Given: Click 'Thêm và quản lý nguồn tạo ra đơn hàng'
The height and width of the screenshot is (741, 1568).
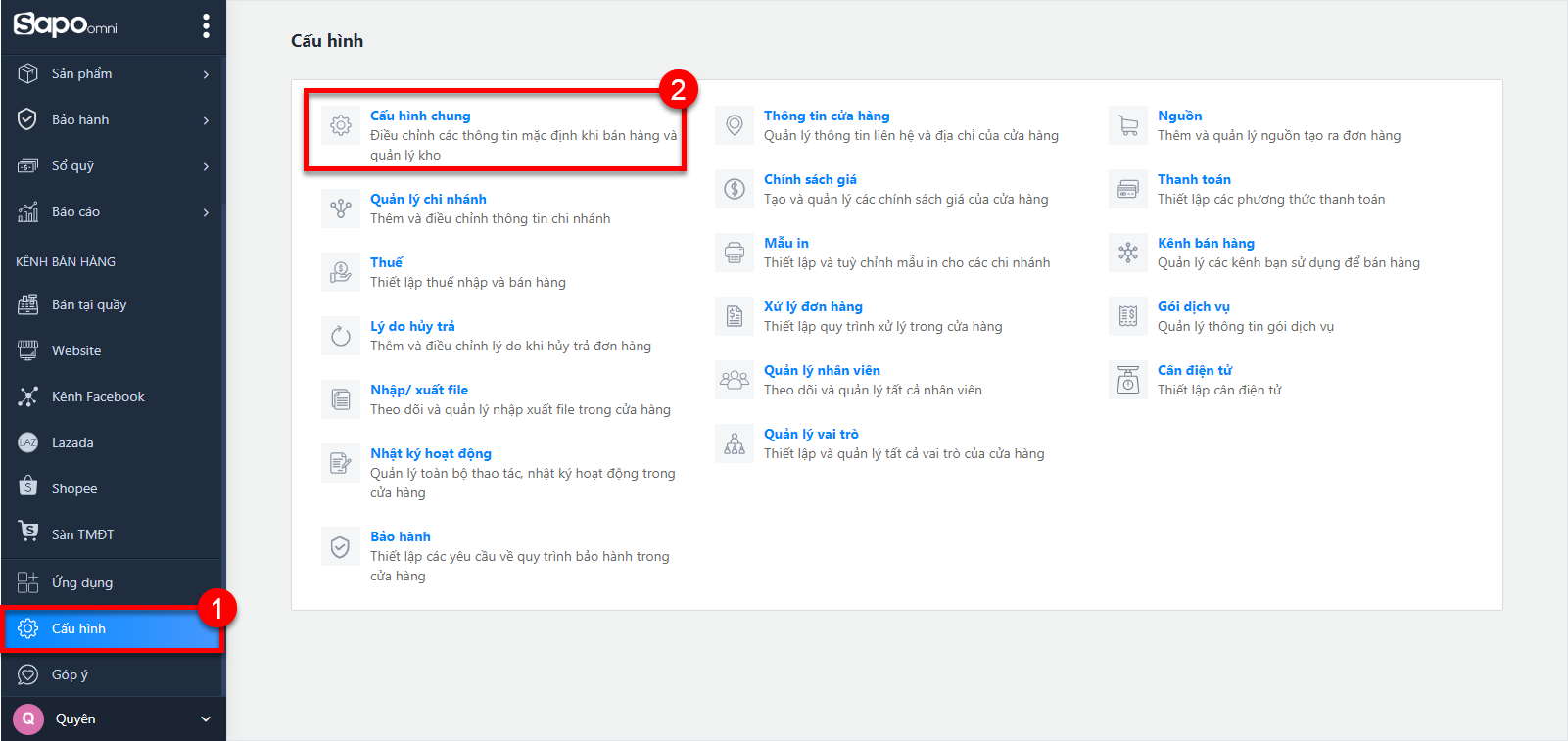Looking at the screenshot, I should pos(1279,135).
